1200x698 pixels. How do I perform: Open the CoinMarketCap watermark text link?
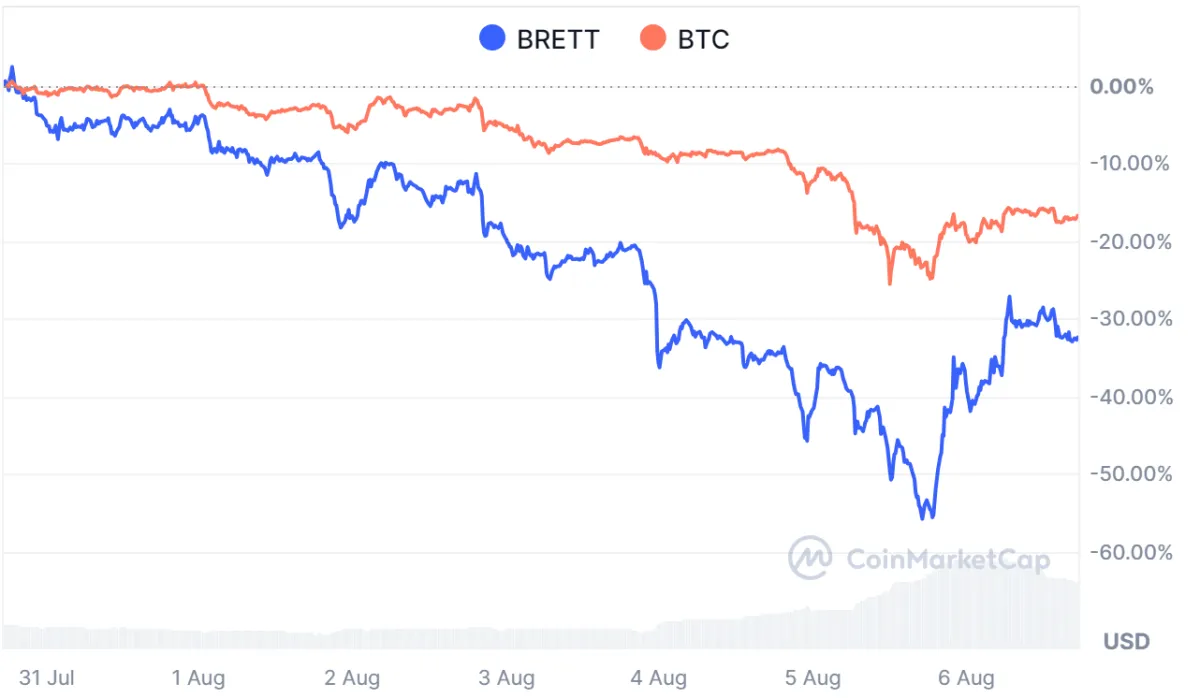[x=948, y=559]
